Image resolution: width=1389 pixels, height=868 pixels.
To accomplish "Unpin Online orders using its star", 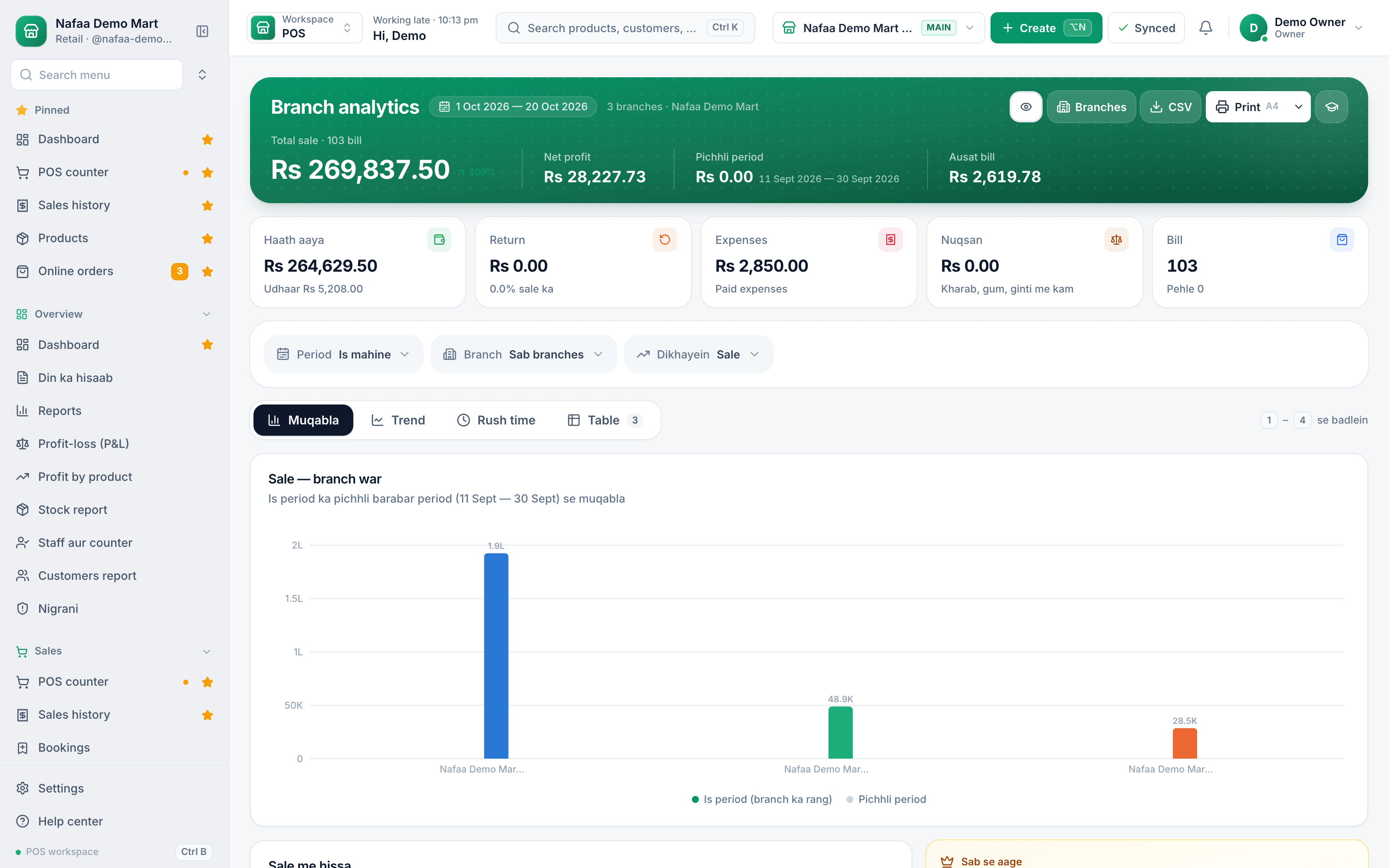I will pos(207,272).
